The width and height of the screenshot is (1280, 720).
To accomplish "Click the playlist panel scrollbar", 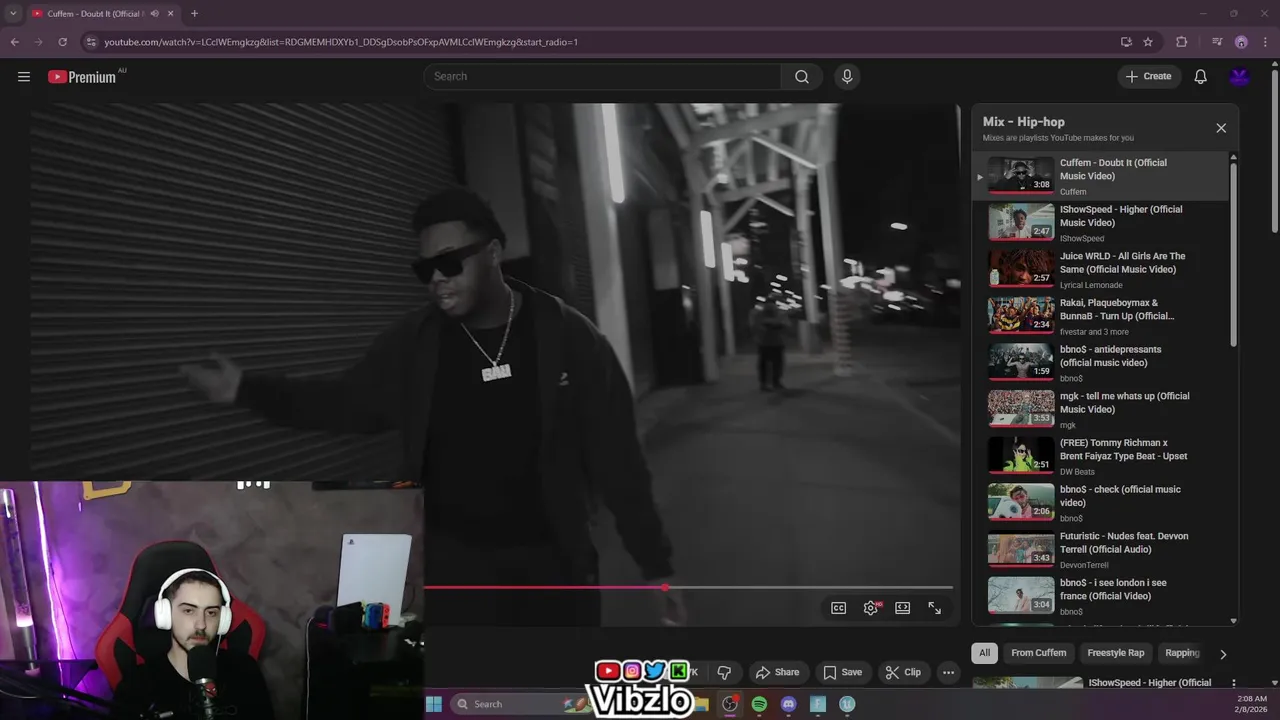I will point(1233,255).
